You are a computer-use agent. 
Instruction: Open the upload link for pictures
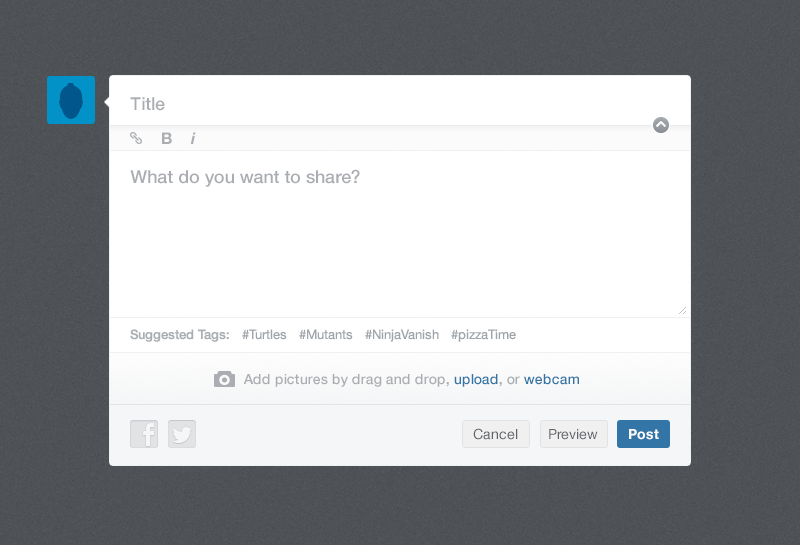point(476,380)
